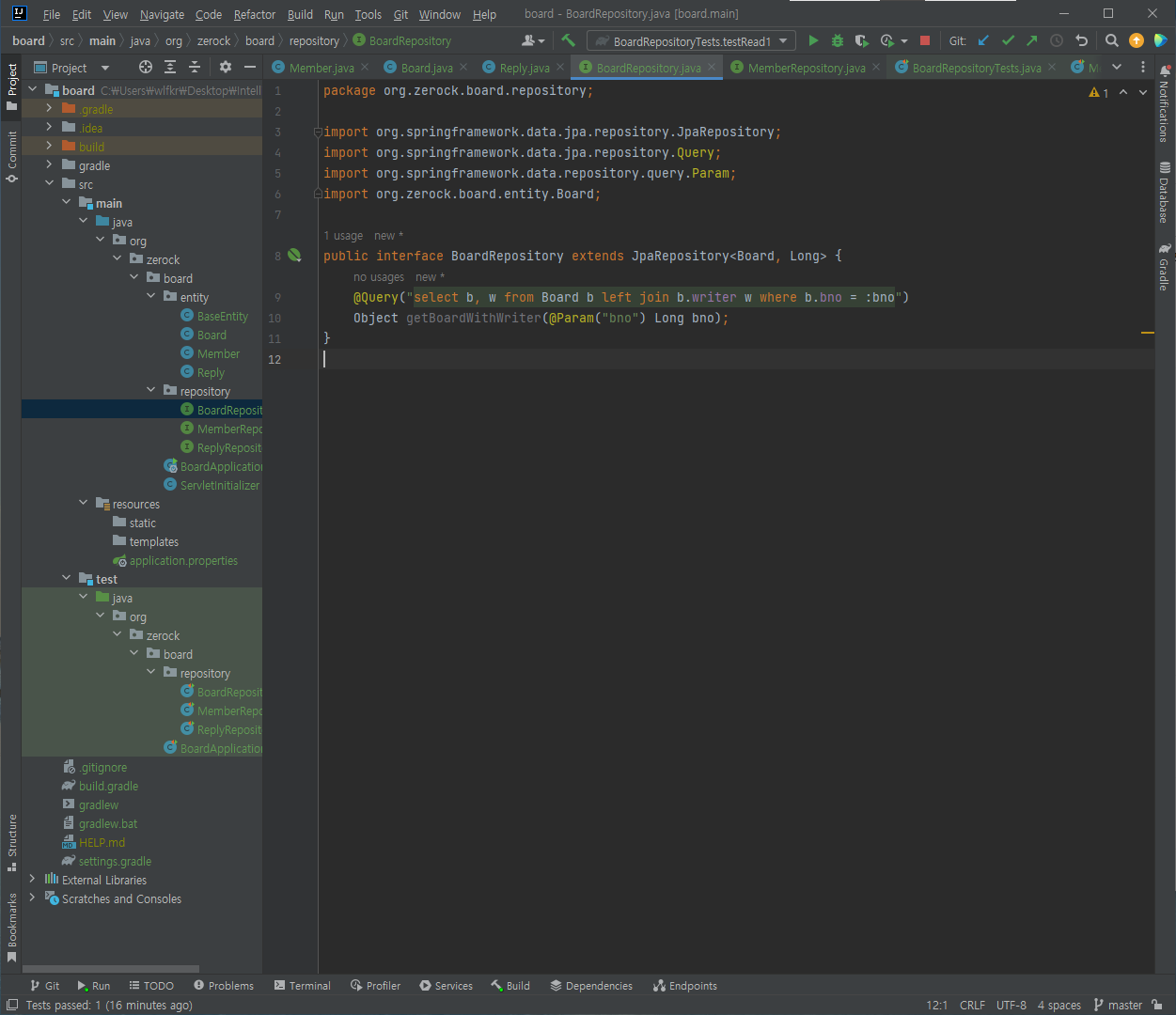This screenshot has height=1015, width=1176.
Task: Open the Tools menu
Action: click(368, 14)
